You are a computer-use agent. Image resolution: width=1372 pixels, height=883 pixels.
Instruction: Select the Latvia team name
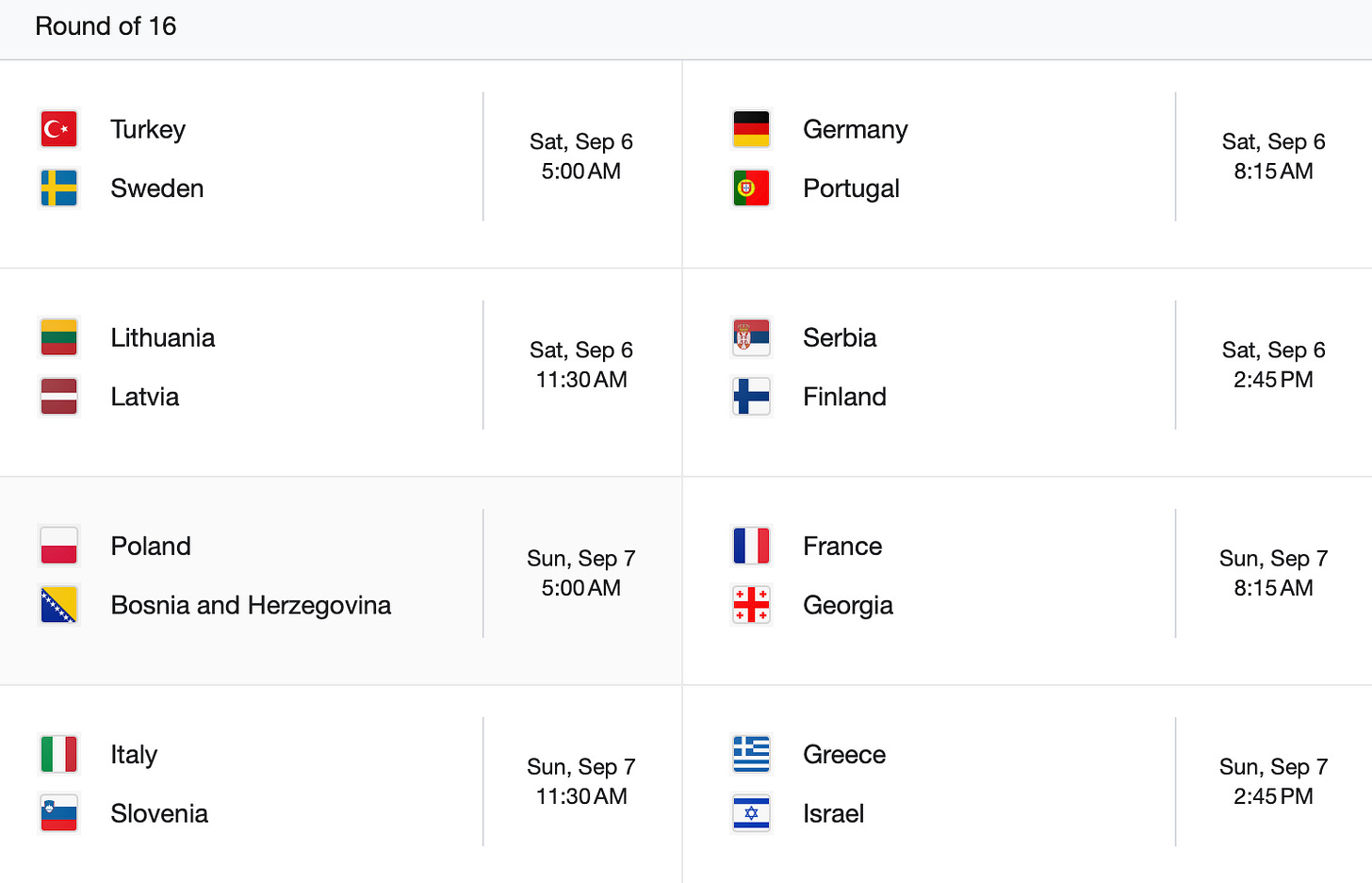click(x=144, y=397)
